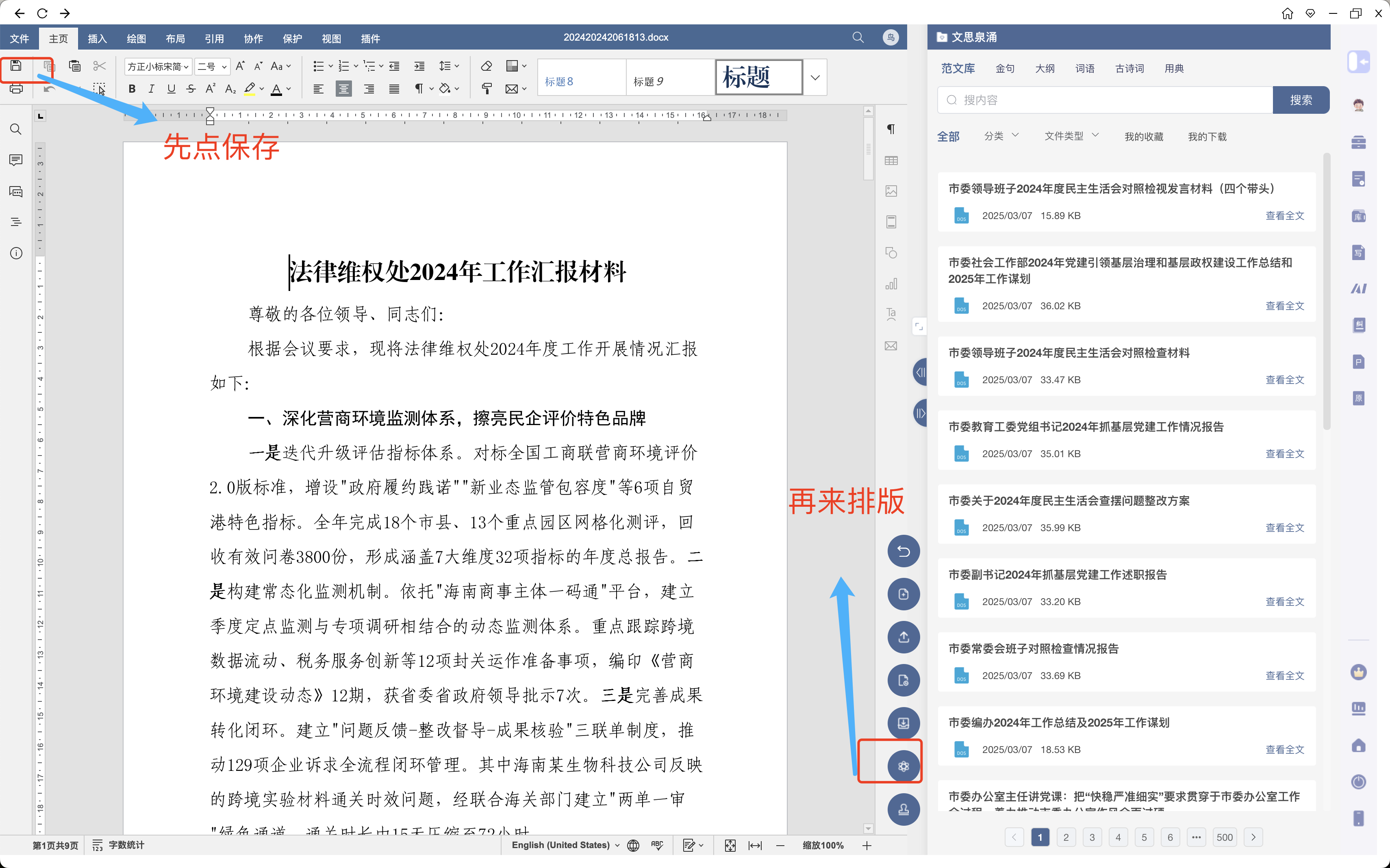The width and height of the screenshot is (1390, 868).
Task: Click the font color swatch
Action: click(276, 89)
